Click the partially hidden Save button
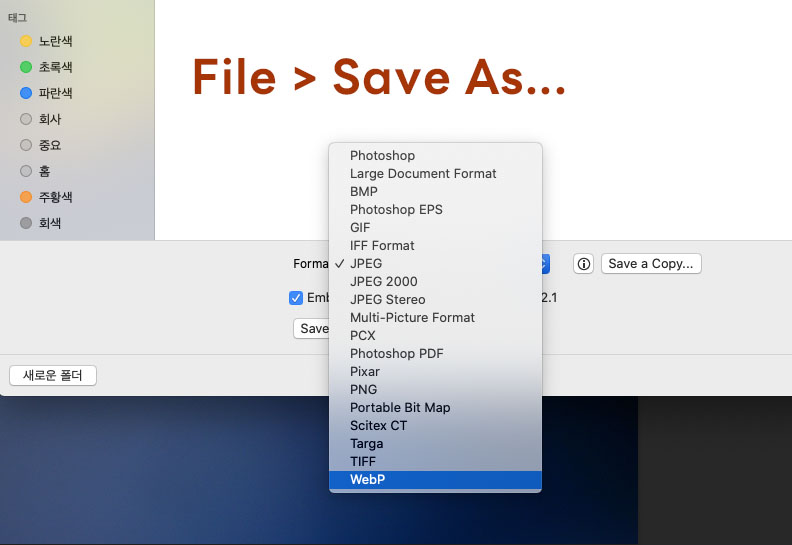792x545 pixels. 312,329
